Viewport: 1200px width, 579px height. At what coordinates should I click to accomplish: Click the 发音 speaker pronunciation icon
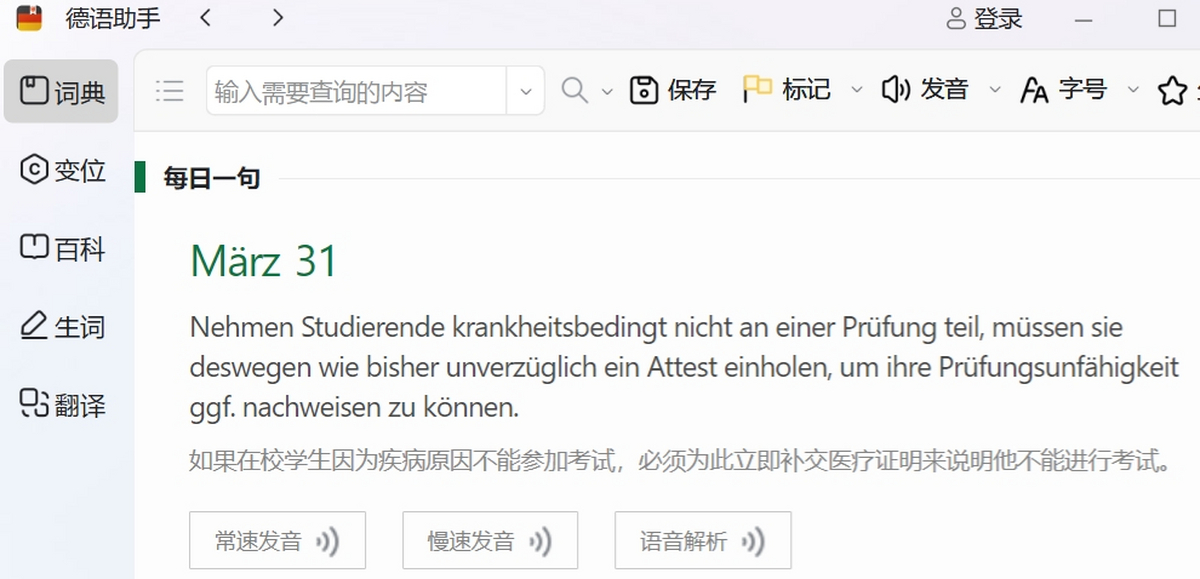click(894, 90)
